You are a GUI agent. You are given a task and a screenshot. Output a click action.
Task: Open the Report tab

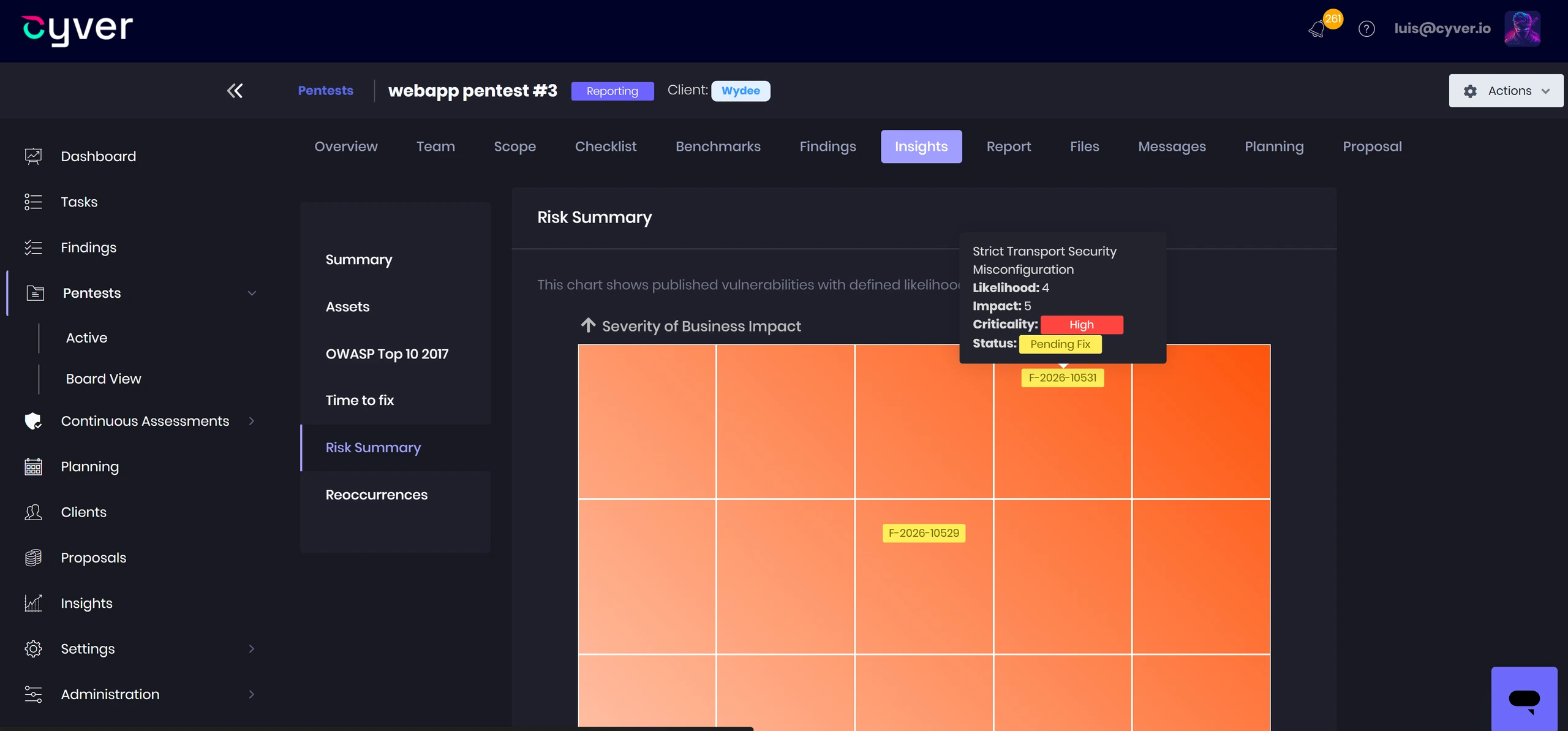coord(1008,146)
